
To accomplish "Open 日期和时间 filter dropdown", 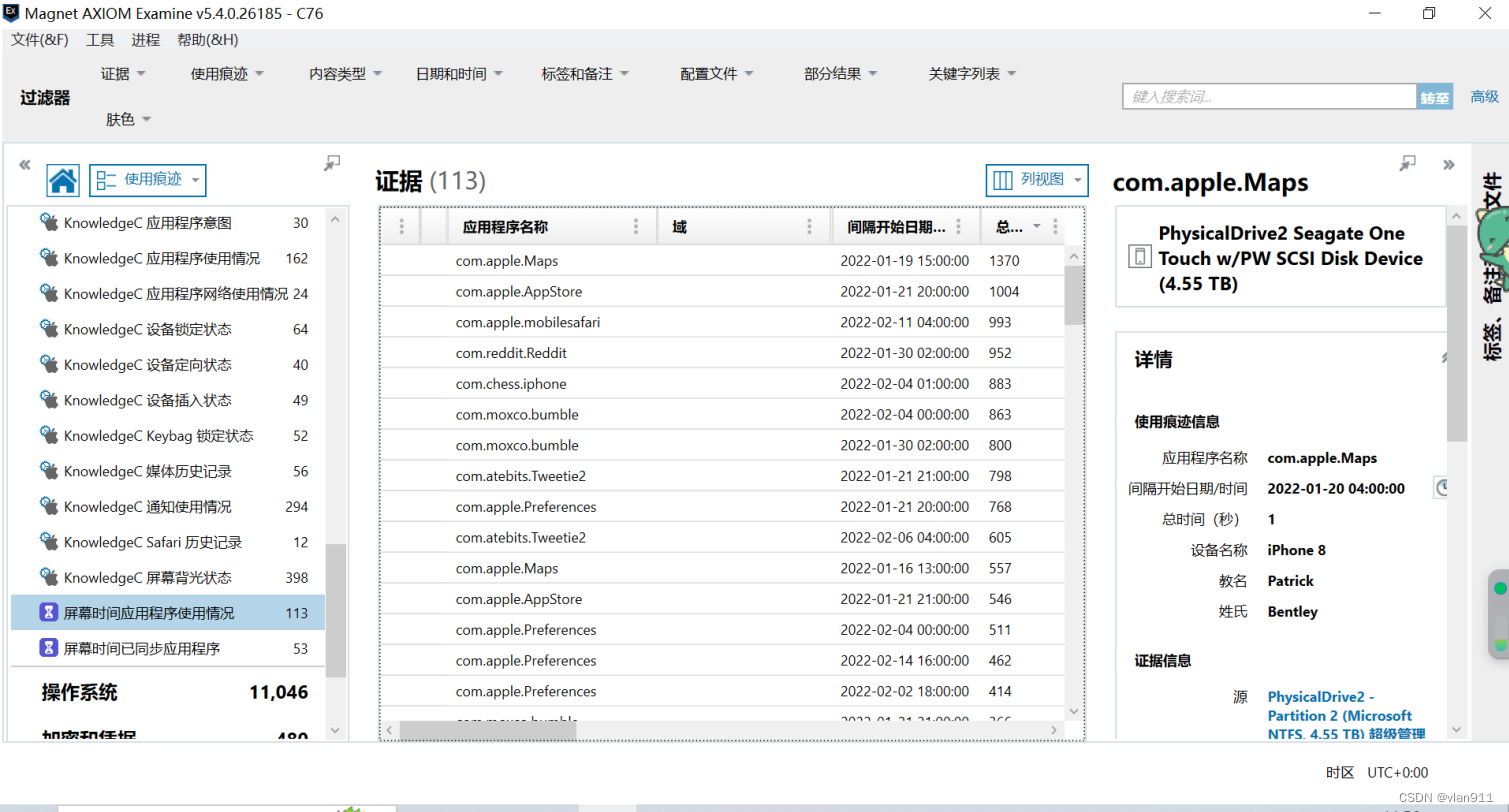I will pos(459,74).
